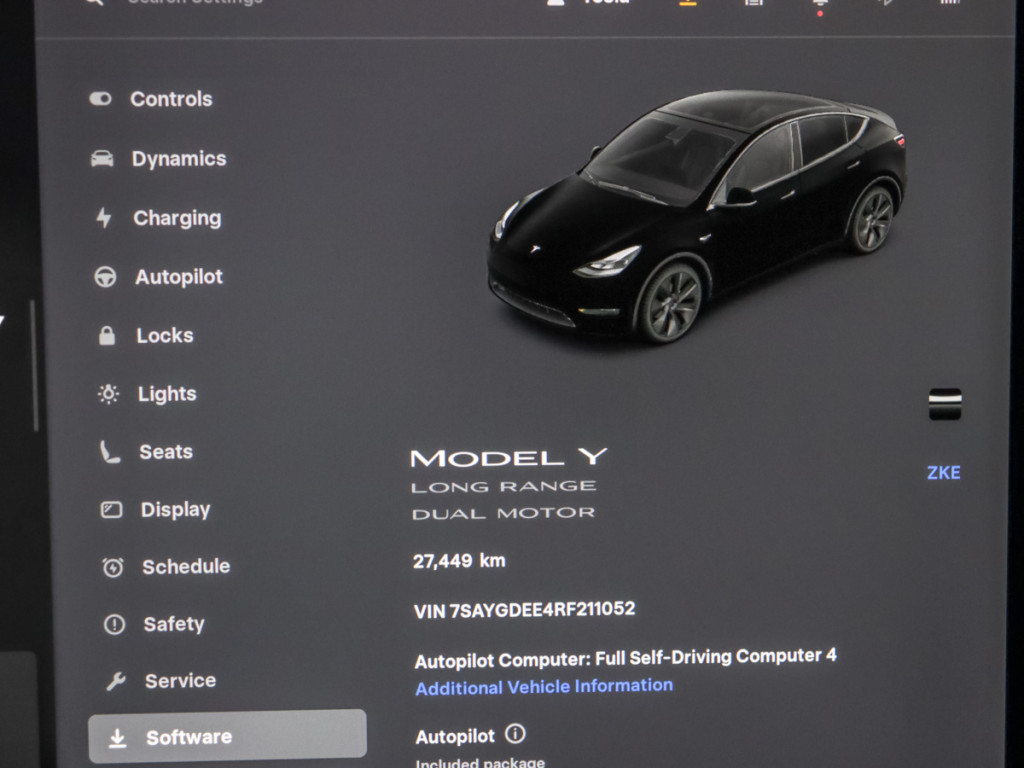Go to the Schedule settings
Image resolution: width=1024 pixels, height=768 pixels.
[185, 567]
